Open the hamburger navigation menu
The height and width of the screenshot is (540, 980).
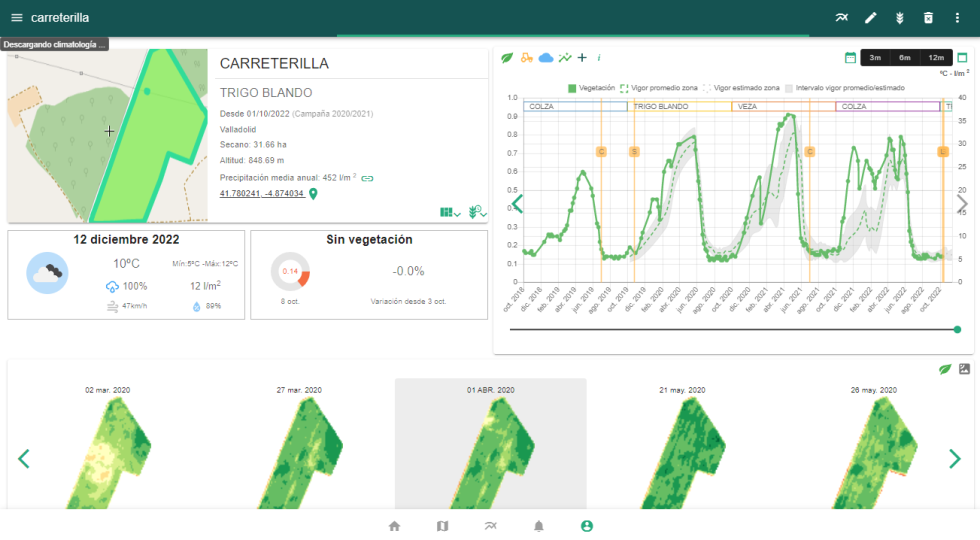[x=17, y=18]
